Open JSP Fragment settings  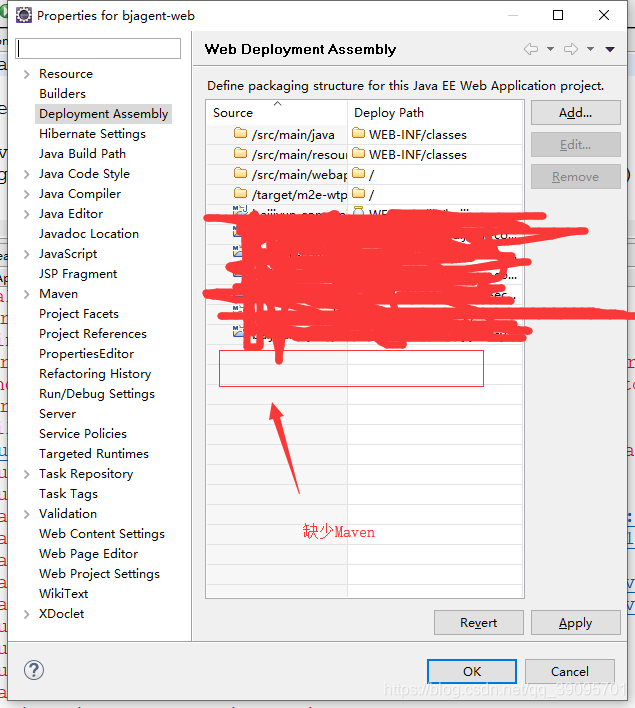tap(78, 274)
